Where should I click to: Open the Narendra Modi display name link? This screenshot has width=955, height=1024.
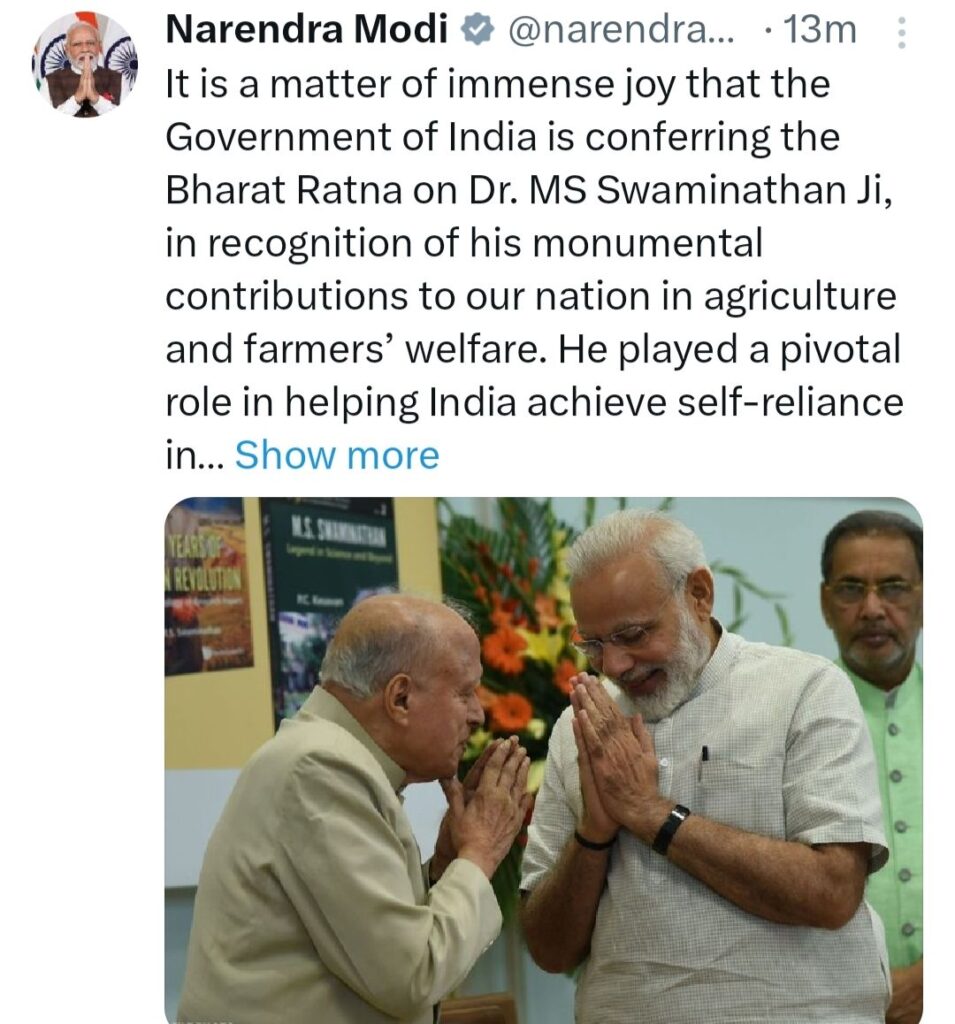coord(307,30)
